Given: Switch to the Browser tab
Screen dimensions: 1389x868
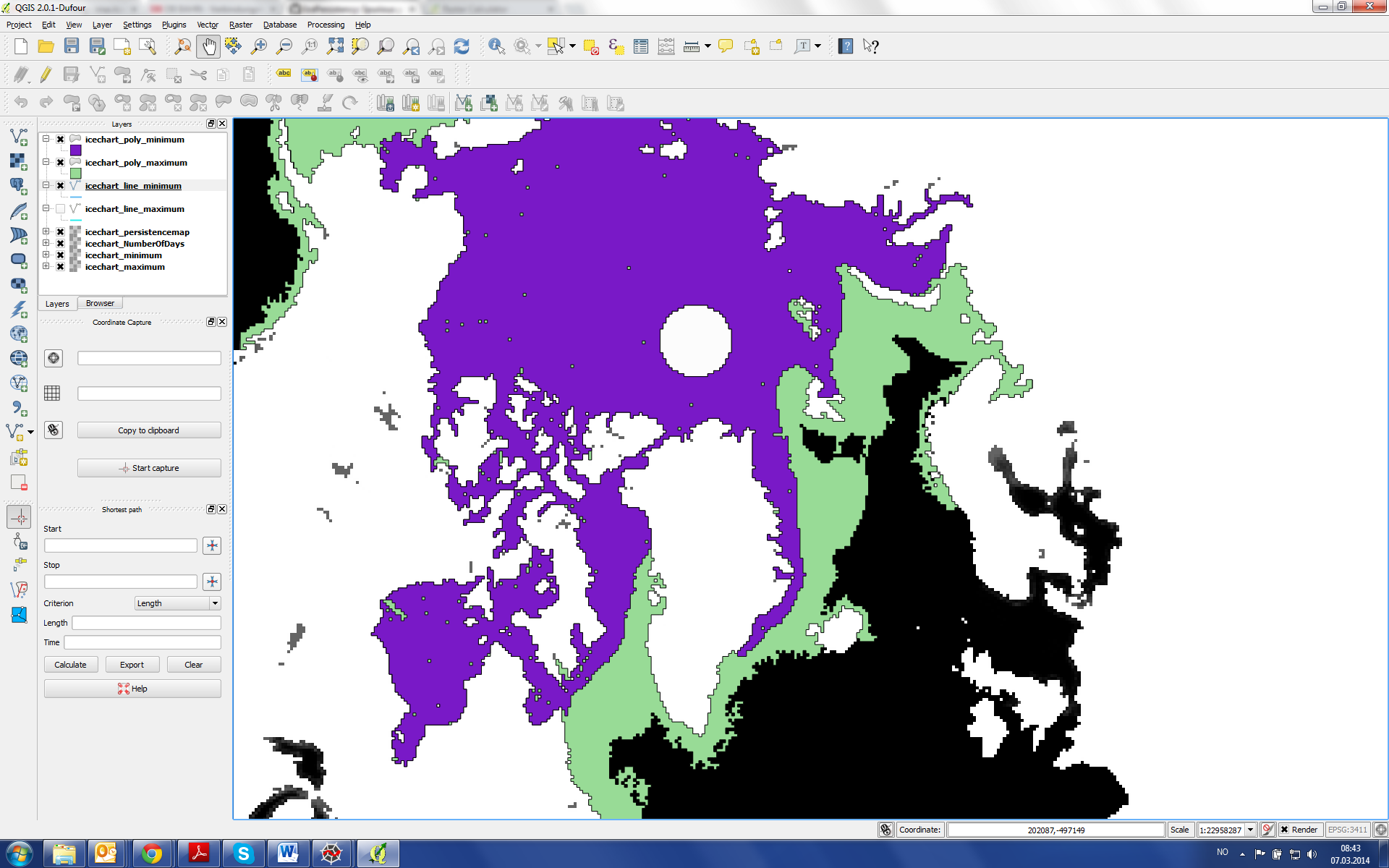Looking at the screenshot, I should (x=100, y=303).
